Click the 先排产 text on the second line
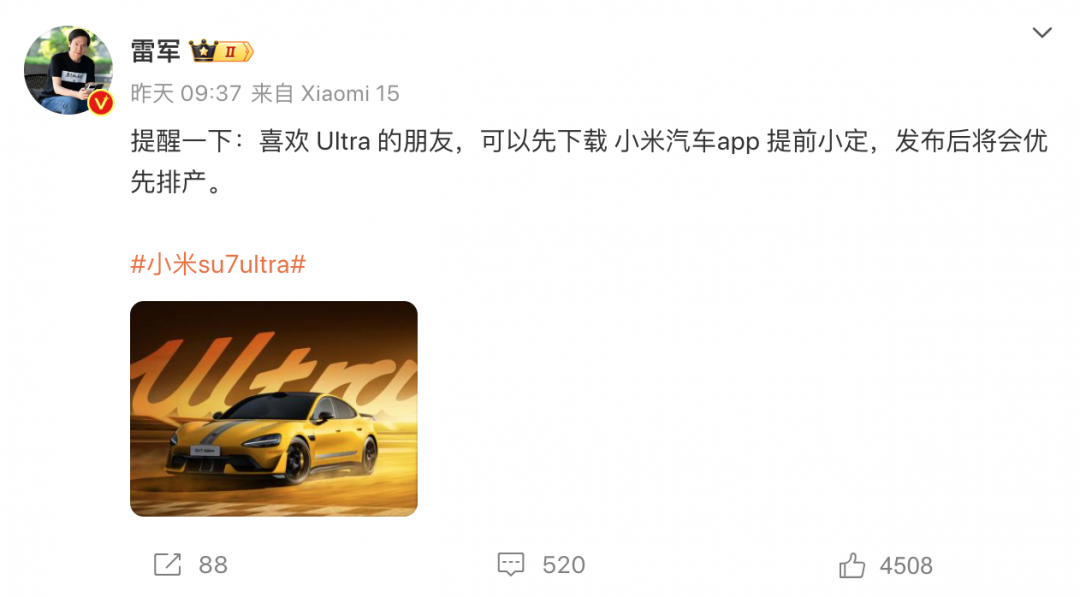 169,182
